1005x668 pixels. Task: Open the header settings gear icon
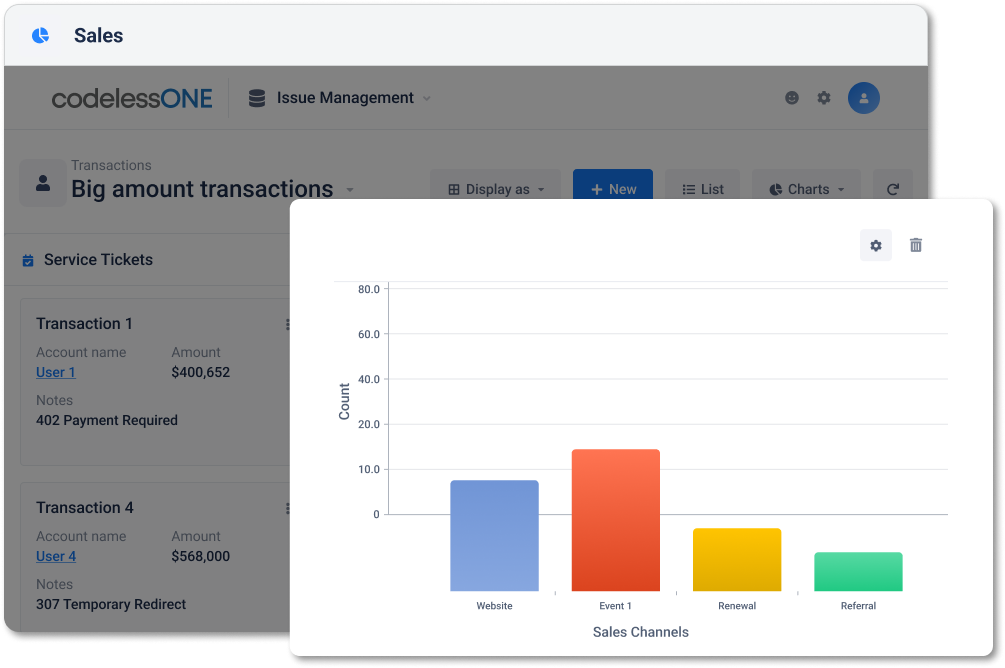coord(824,97)
